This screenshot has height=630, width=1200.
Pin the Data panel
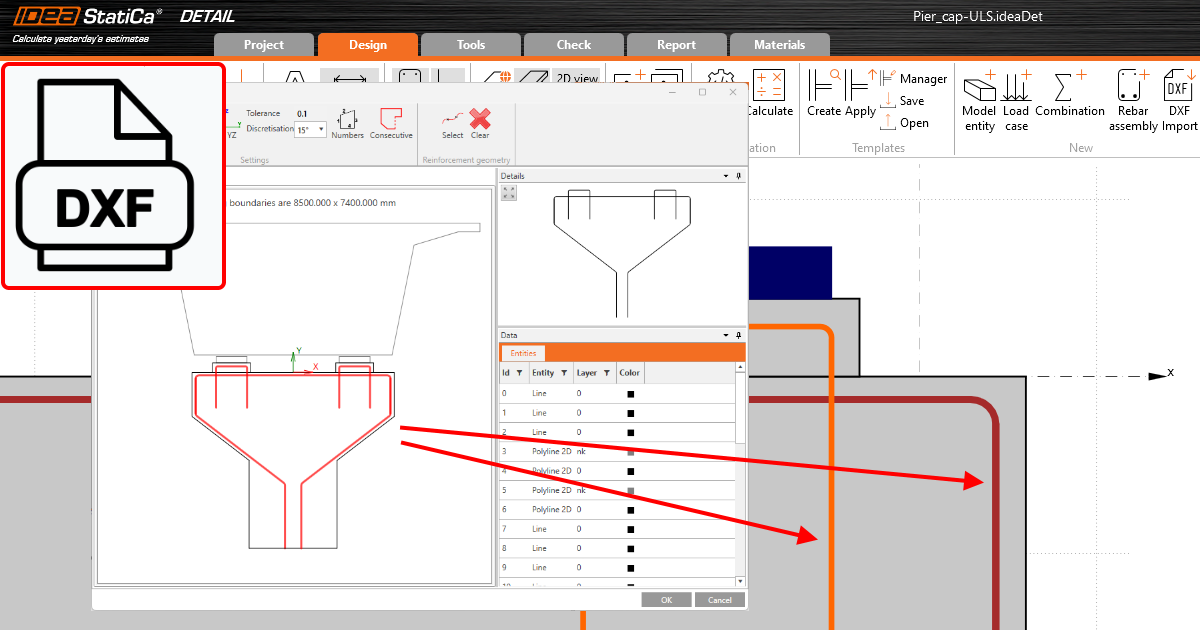coord(737,336)
